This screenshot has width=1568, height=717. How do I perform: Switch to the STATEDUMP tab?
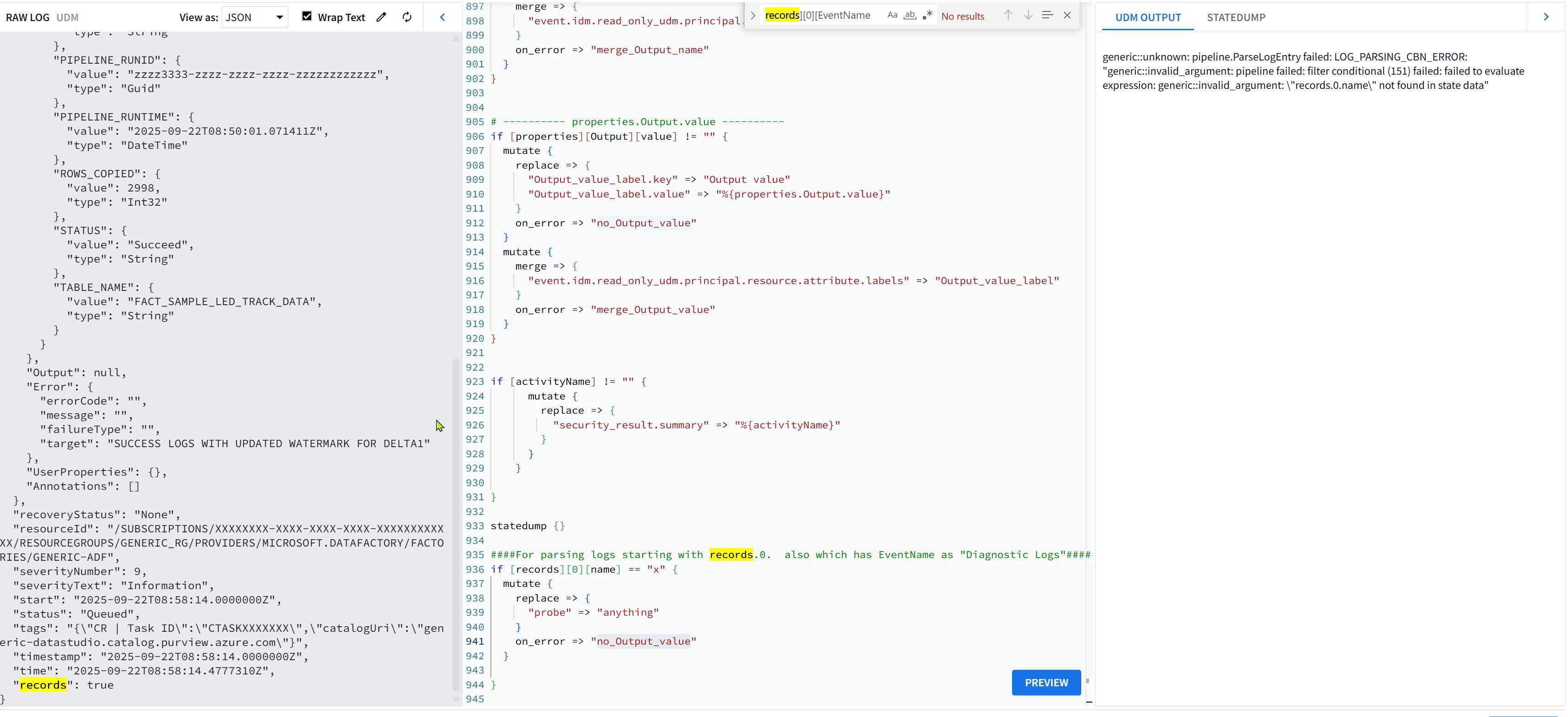coord(1236,17)
